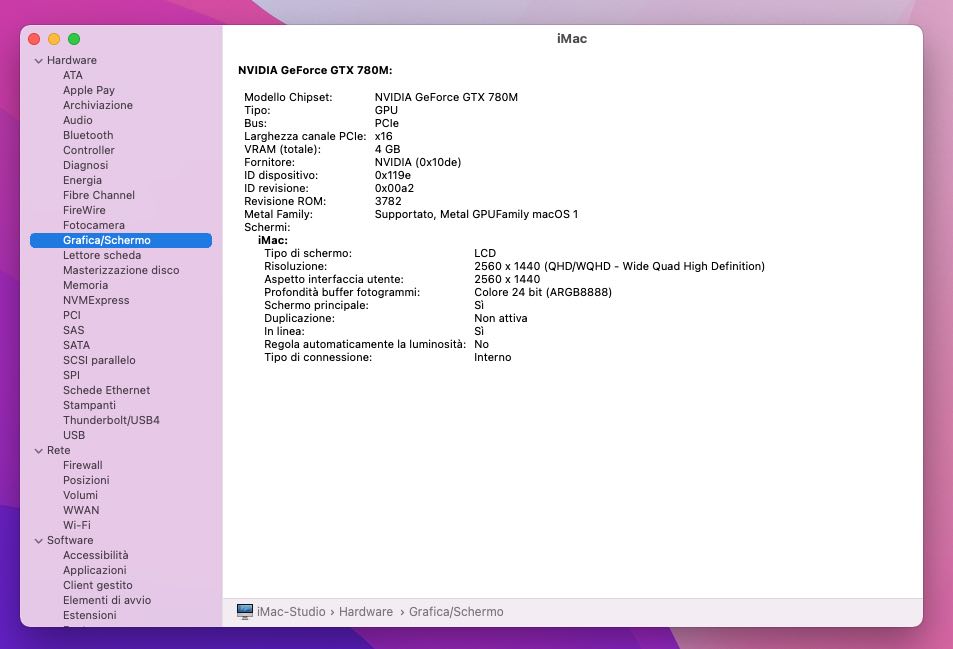Click the Software category label
This screenshot has width=953, height=649.
70,540
